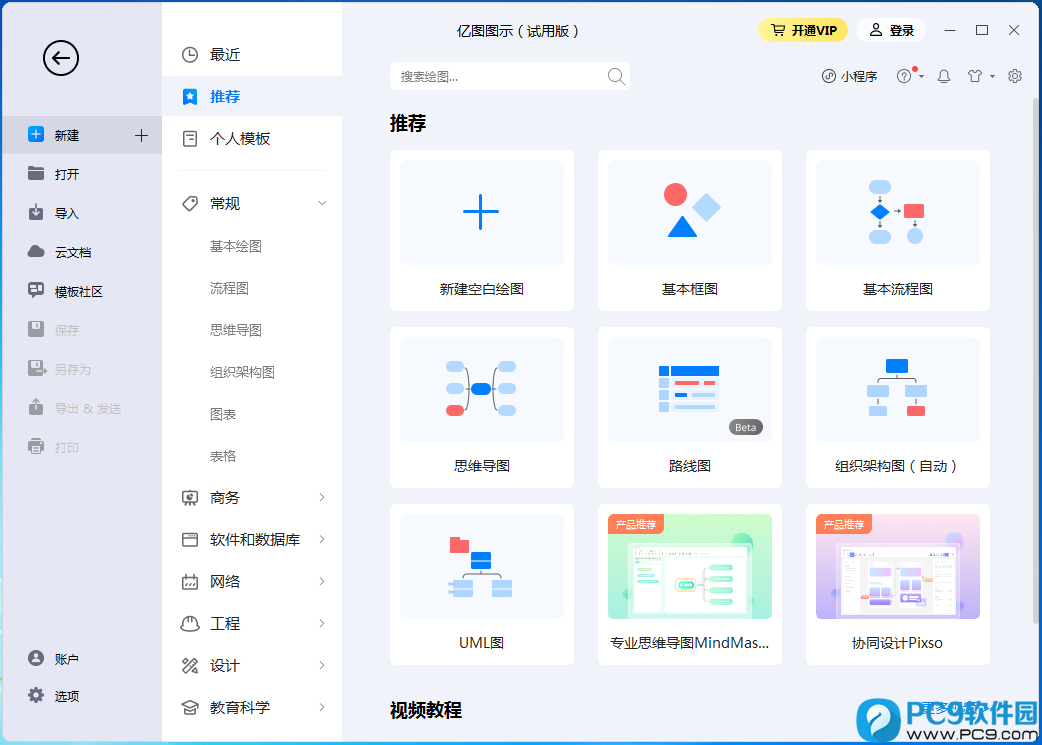Image resolution: width=1042 pixels, height=745 pixels.
Task: Open the 专业思维导图MindMaster promo card
Action: click(x=690, y=584)
